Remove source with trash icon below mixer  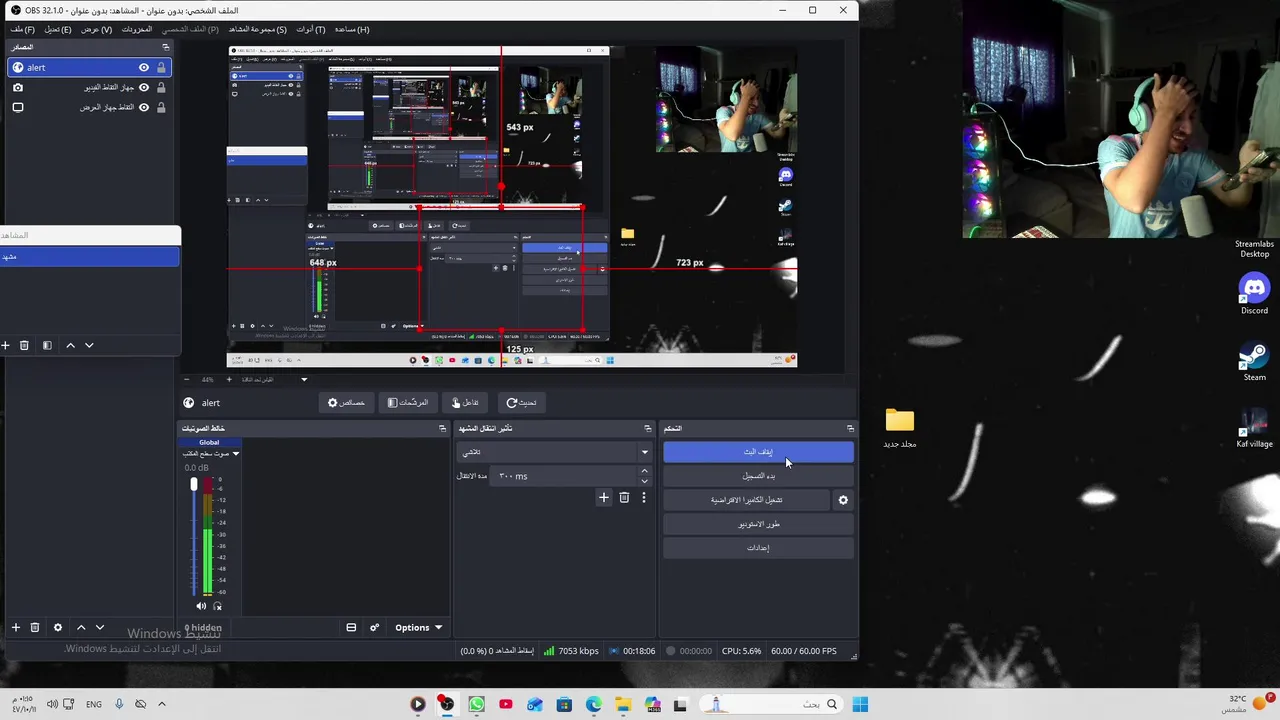tap(35, 627)
